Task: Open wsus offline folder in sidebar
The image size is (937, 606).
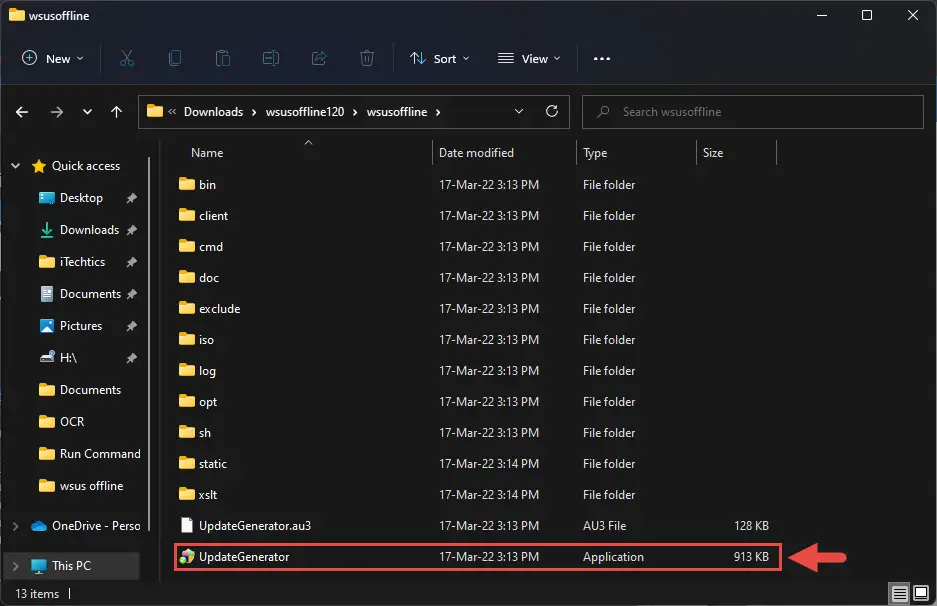Action: [91, 486]
